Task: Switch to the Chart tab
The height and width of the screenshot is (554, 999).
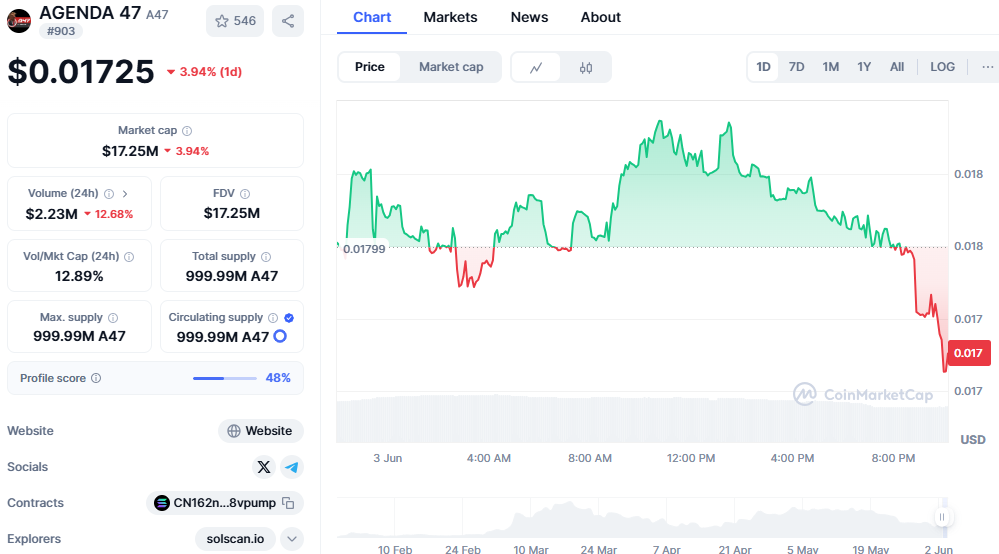Action: [372, 17]
